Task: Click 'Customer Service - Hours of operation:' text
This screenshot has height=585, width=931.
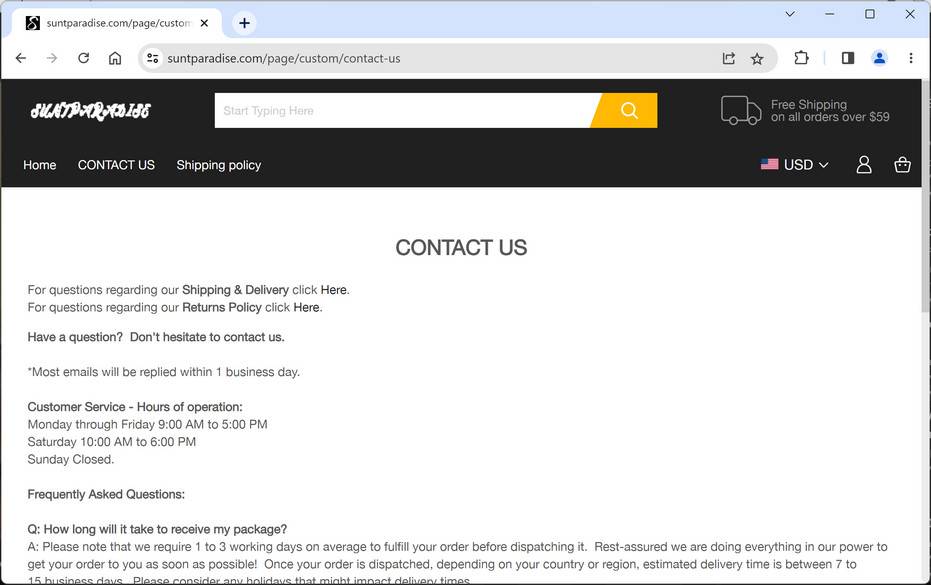Action: (x=135, y=407)
